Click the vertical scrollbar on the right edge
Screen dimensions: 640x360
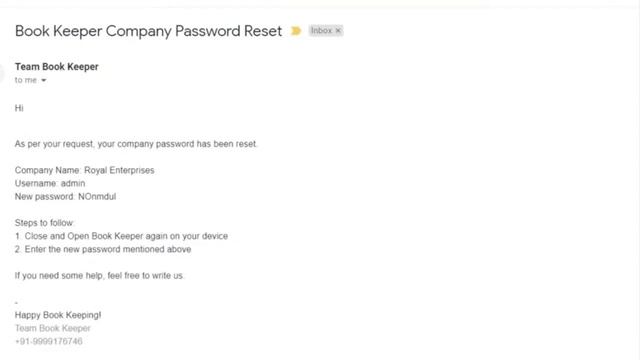pos(637,180)
